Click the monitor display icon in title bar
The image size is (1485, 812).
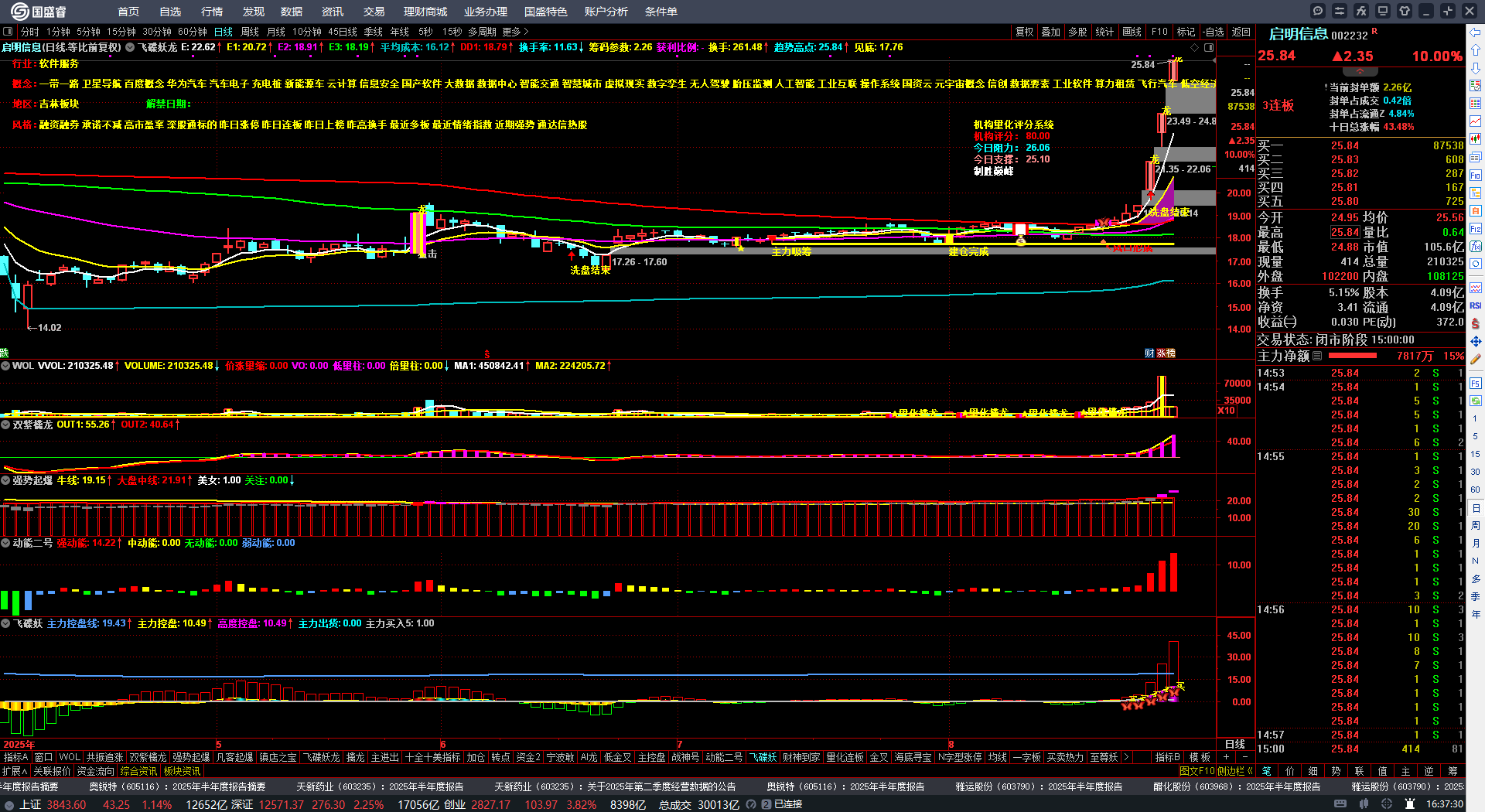point(1383,11)
